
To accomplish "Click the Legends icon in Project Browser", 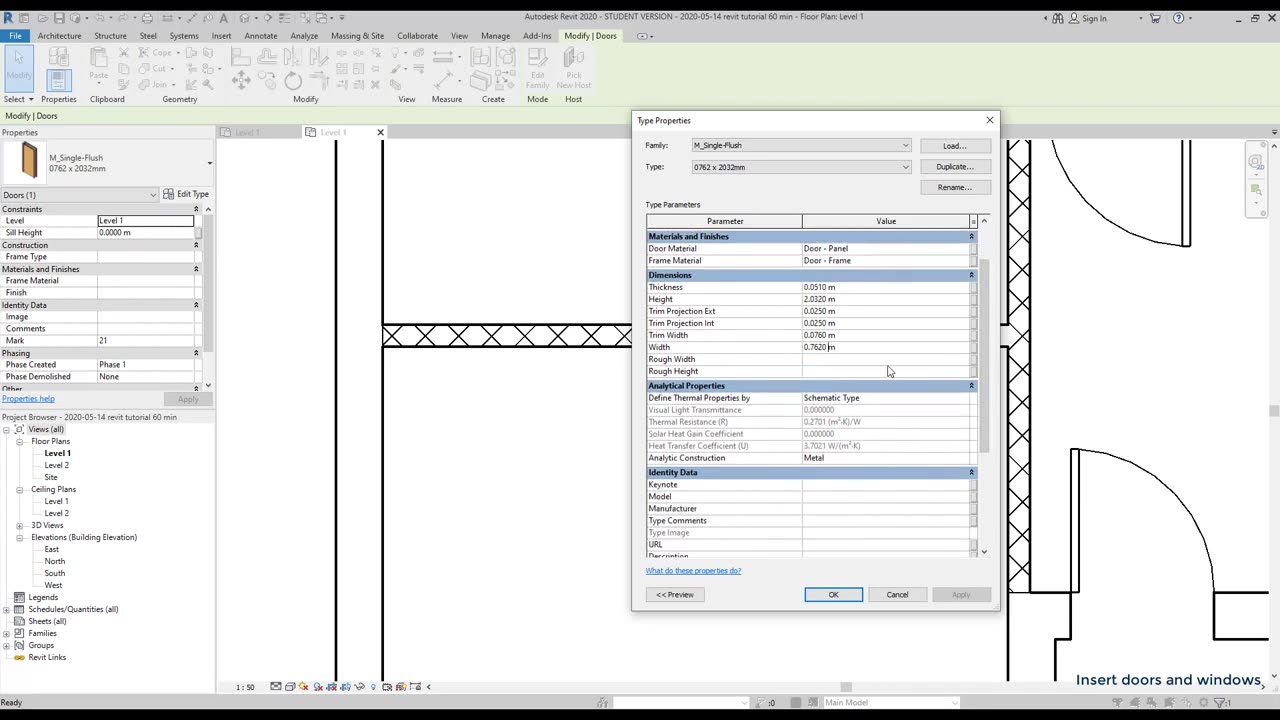I will click(19, 597).
